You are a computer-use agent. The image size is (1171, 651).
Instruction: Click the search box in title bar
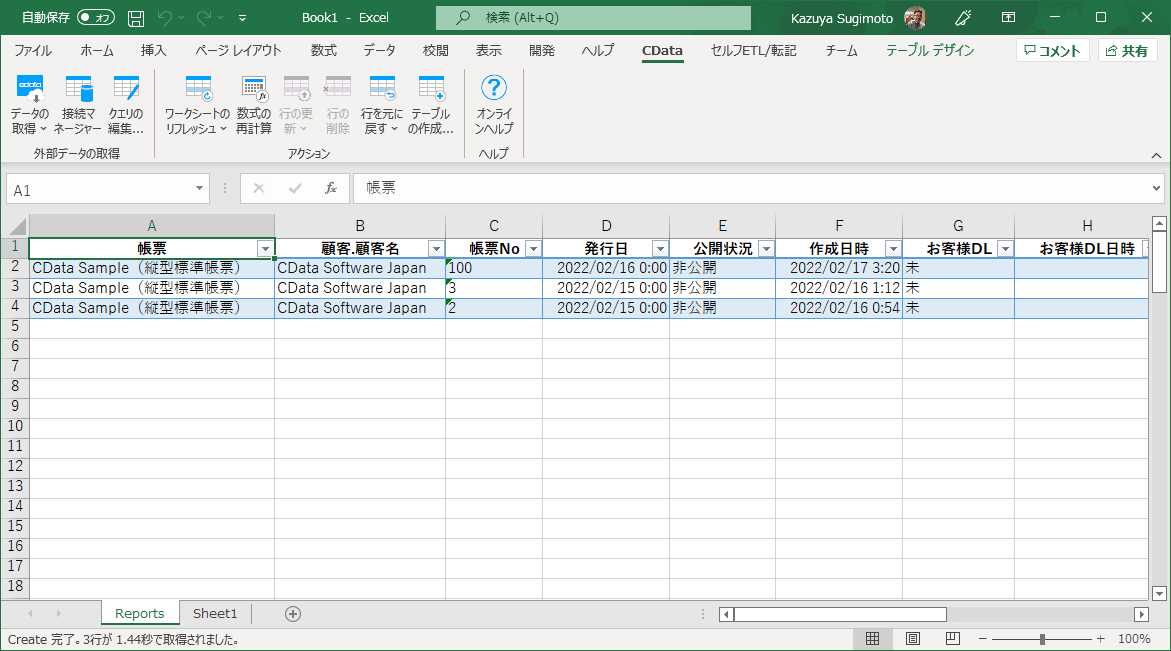click(x=593, y=18)
